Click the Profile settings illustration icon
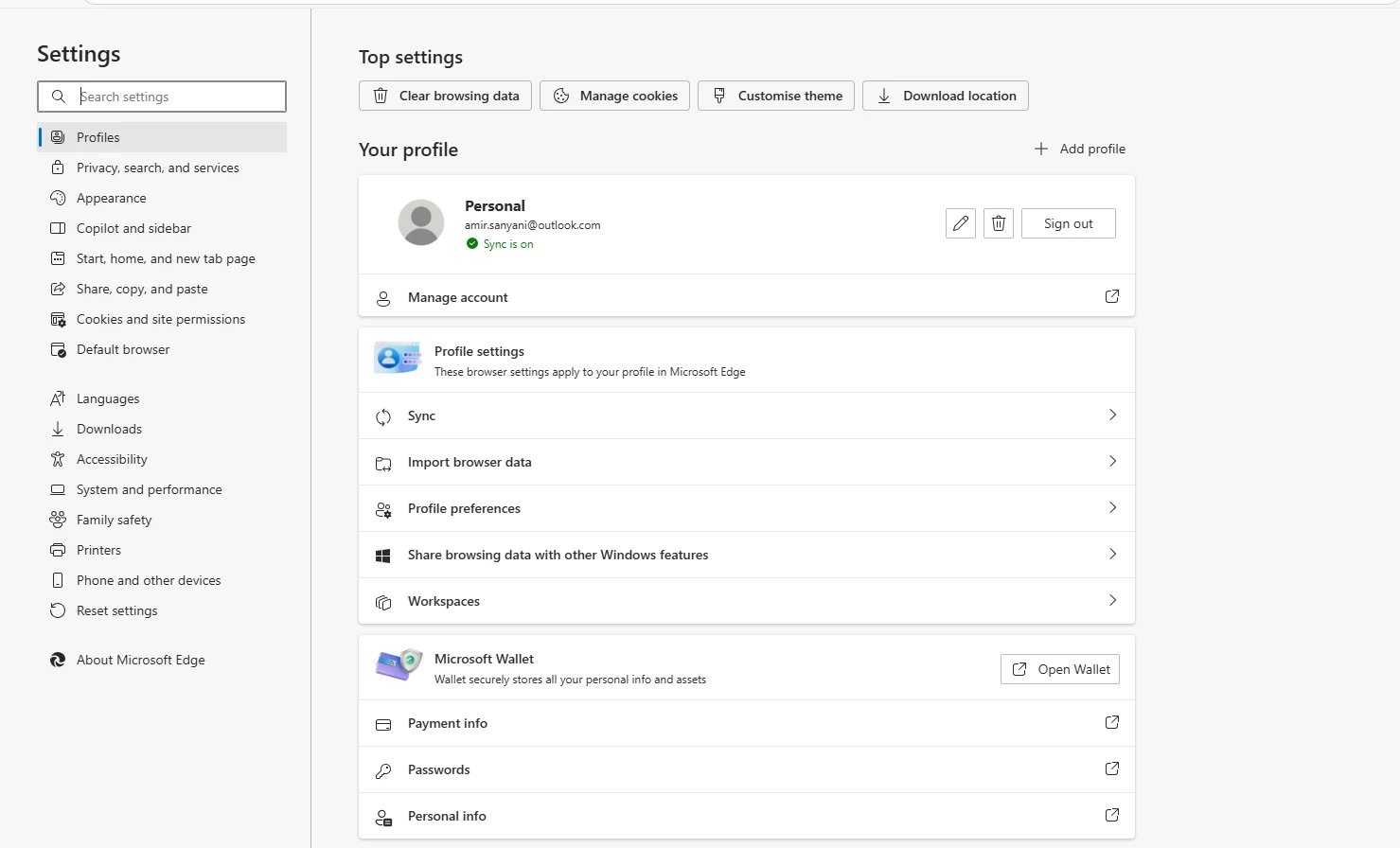Screen dimensions: 1400x848 pos(398,359)
